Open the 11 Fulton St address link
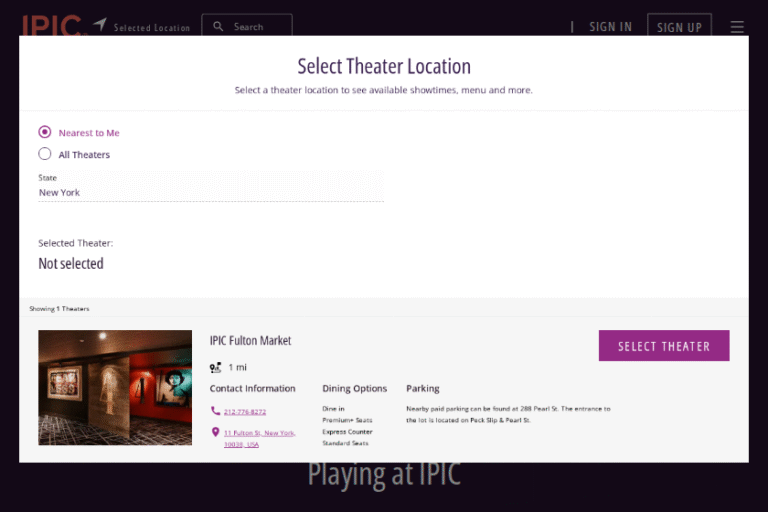 point(259,433)
